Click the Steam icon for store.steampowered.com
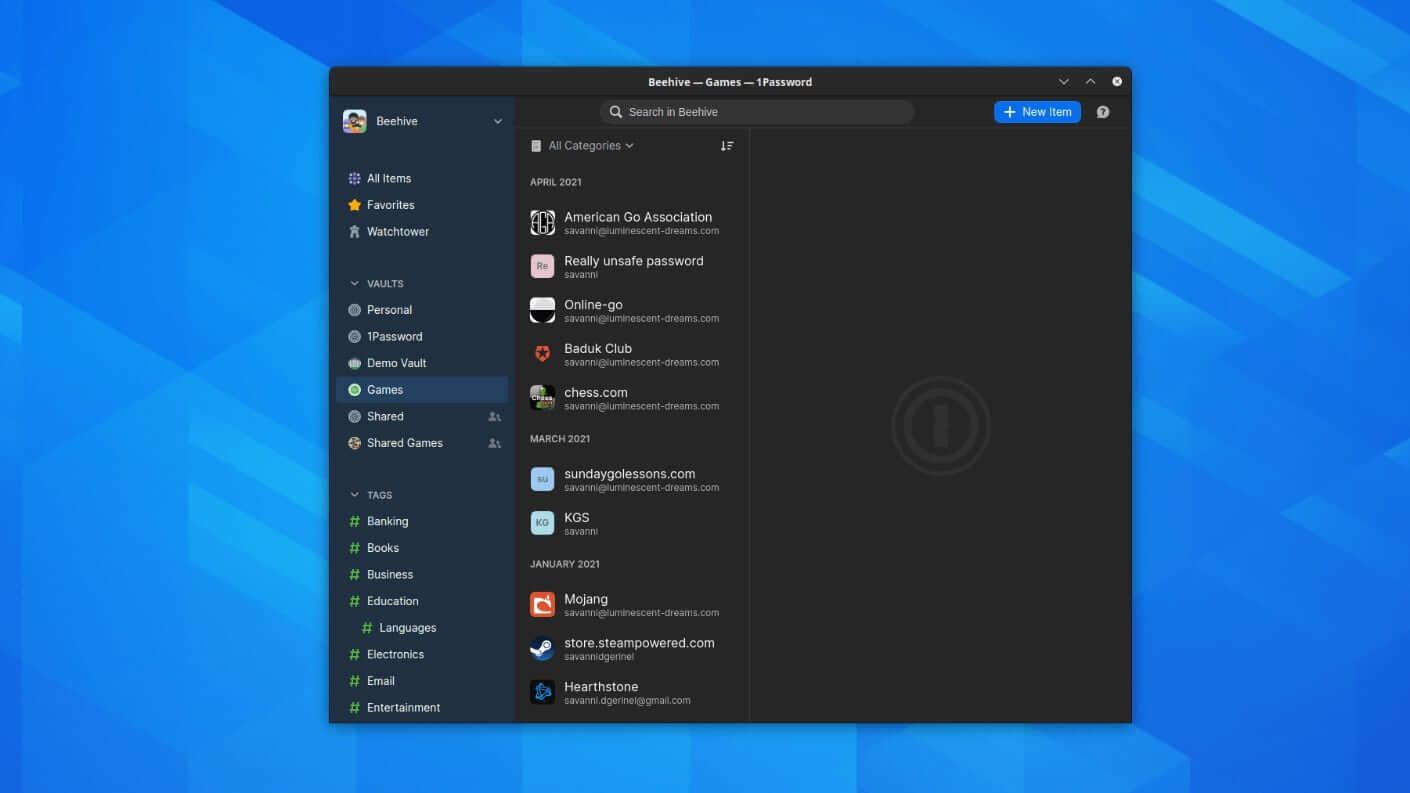The width and height of the screenshot is (1410, 793). click(542, 648)
